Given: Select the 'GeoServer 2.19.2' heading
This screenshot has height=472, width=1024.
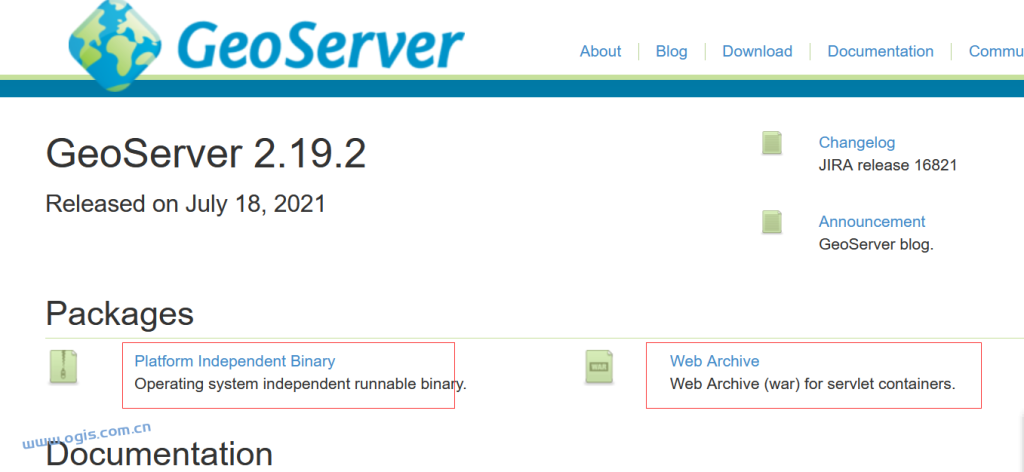Looking at the screenshot, I should pos(206,155).
